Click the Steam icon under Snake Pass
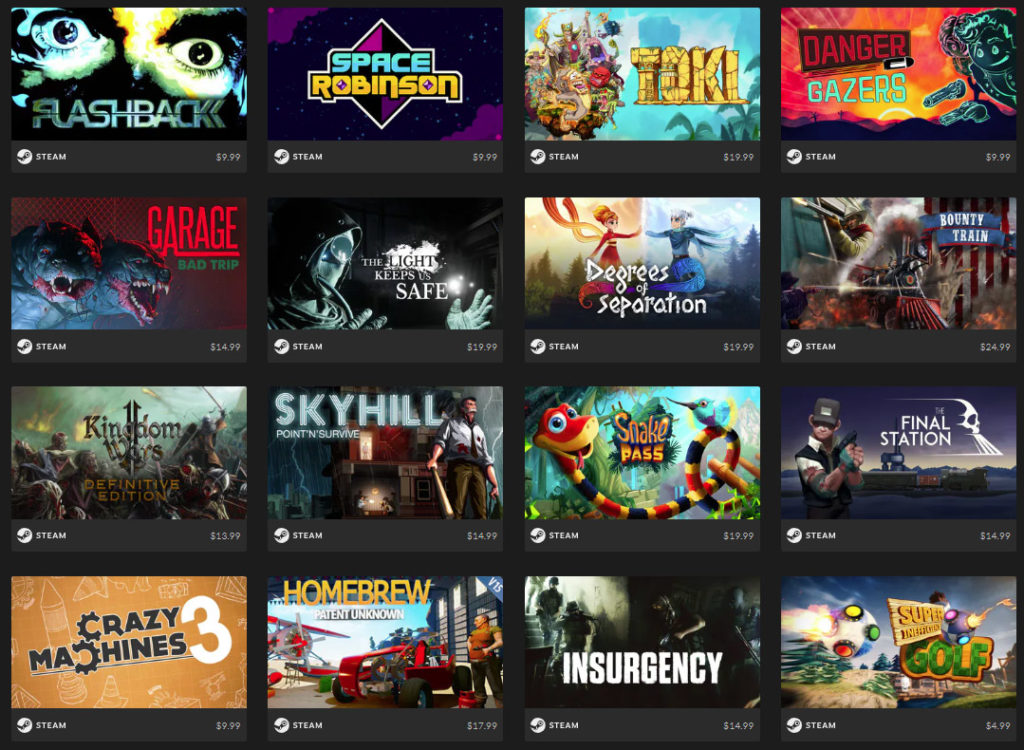The width and height of the screenshot is (1024, 750). 537,535
